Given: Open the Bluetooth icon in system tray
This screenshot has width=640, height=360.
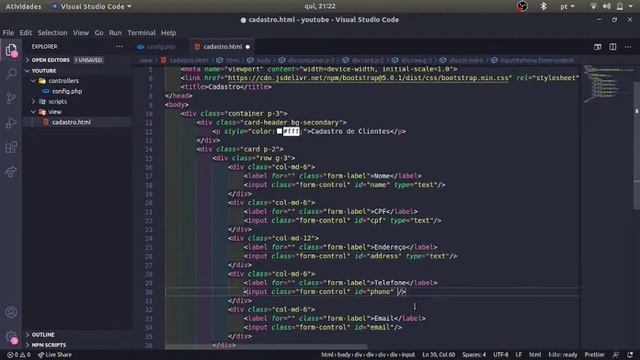Looking at the screenshot, I should (x=543, y=6).
